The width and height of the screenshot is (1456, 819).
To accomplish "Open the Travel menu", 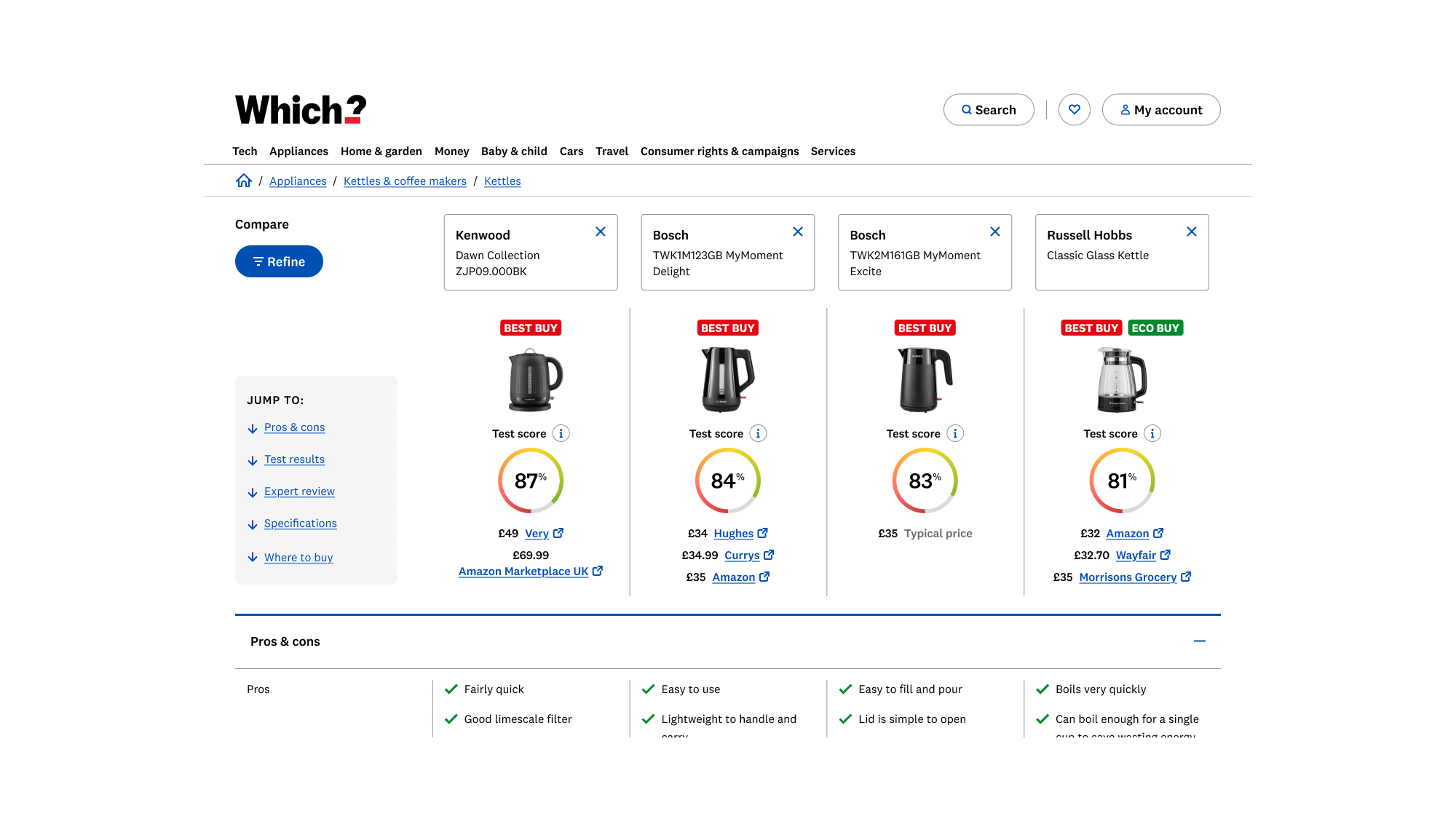I will (612, 151).
